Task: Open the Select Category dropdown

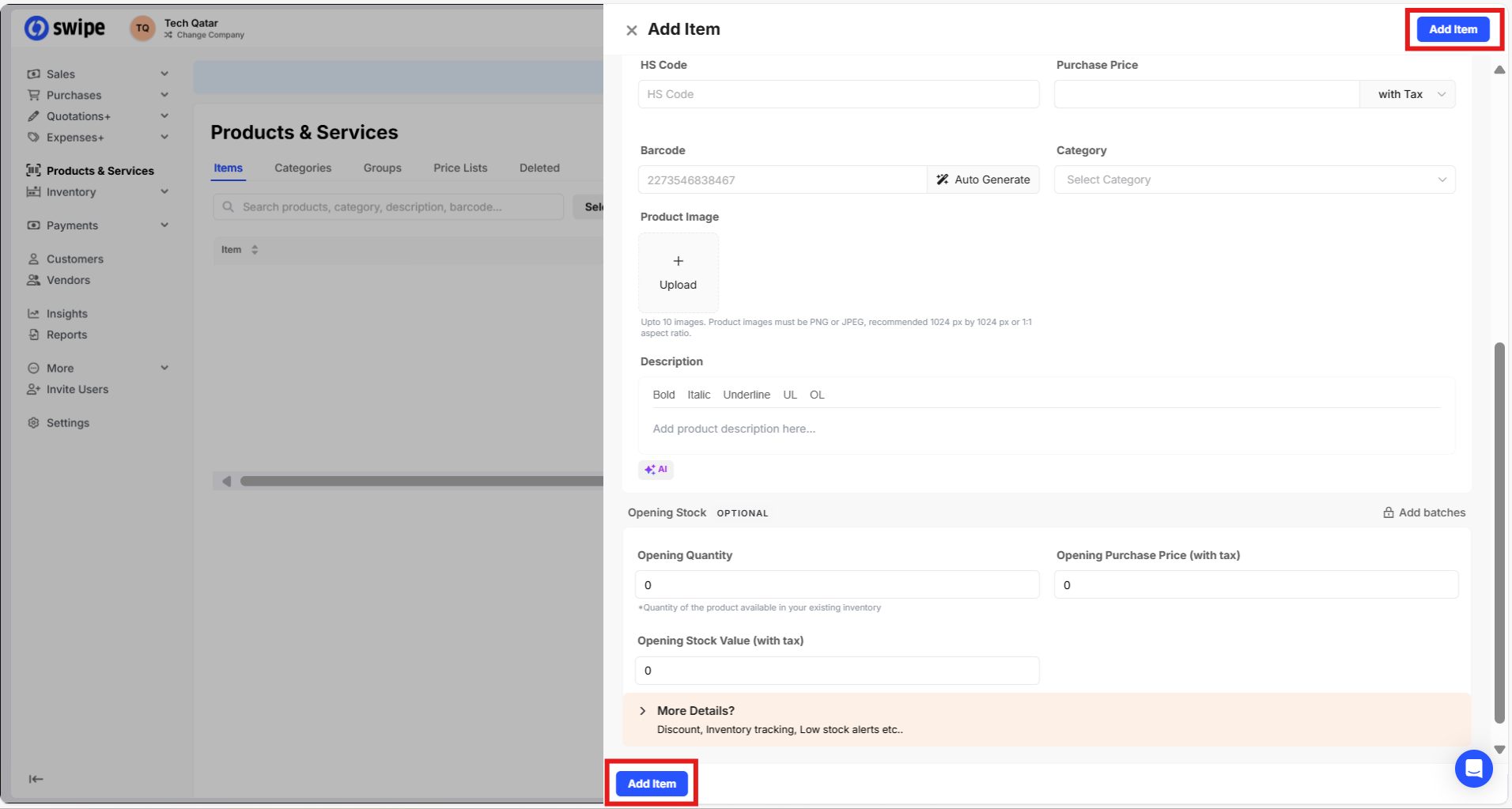Action: pos(1254,180)
